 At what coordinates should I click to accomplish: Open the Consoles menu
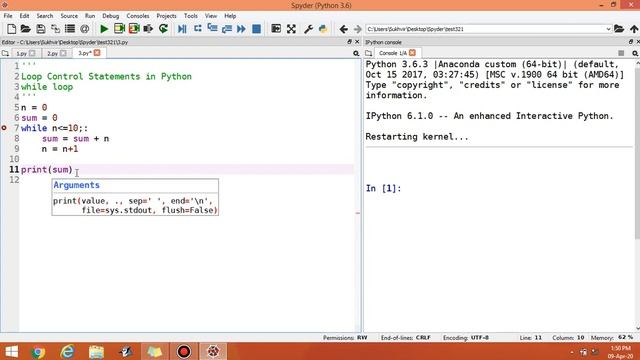pos(138,16)
